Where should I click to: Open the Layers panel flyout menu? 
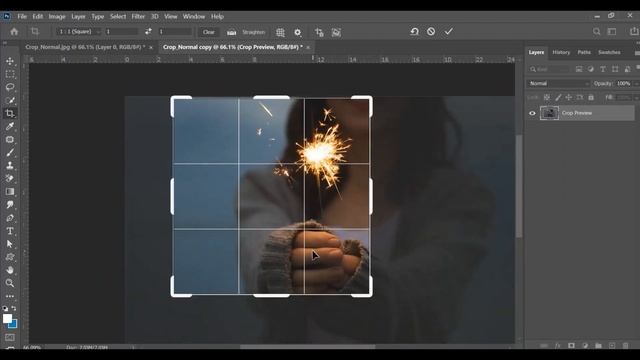[637, 53]
